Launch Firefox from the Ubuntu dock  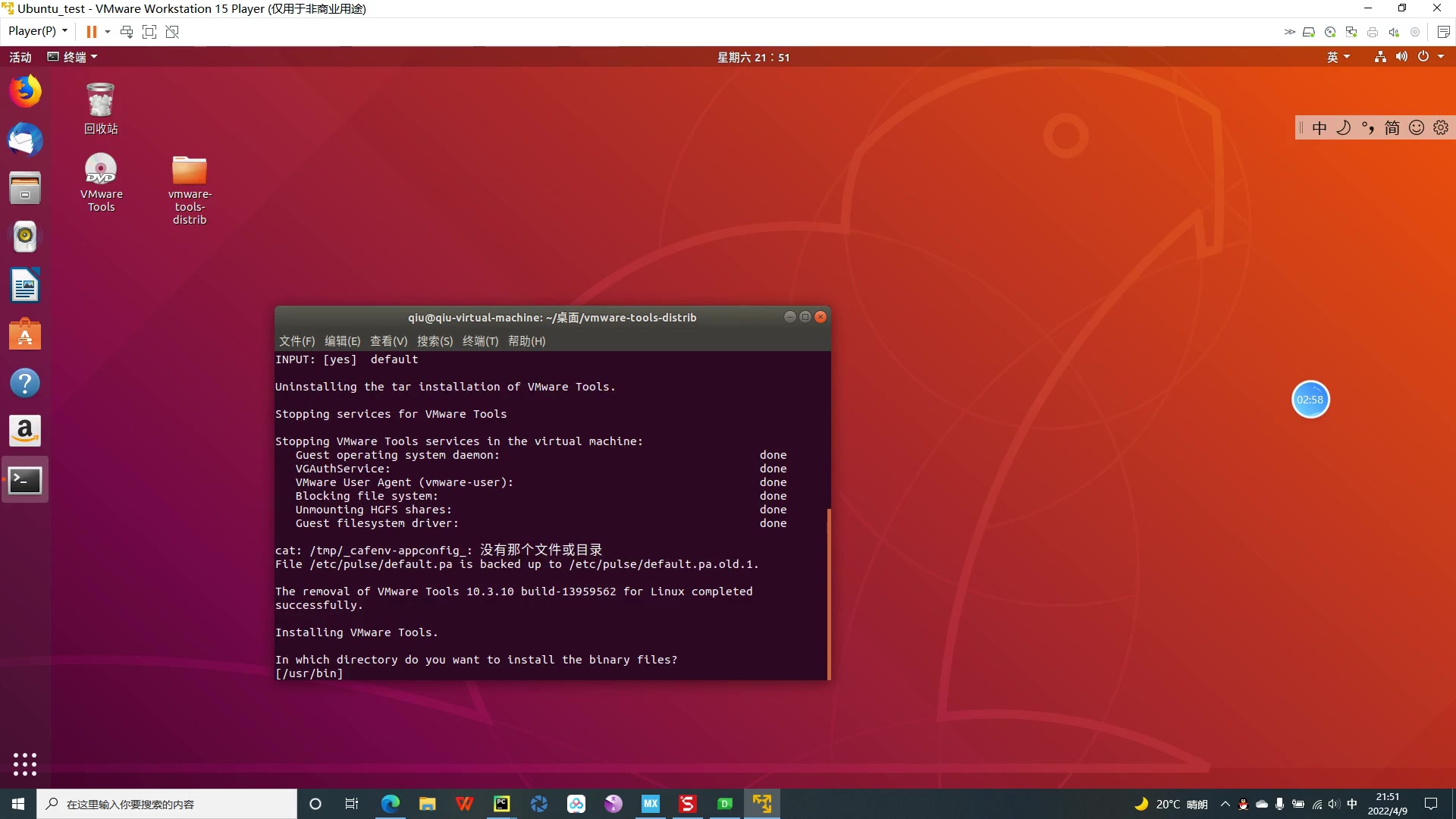click(25, 91)
